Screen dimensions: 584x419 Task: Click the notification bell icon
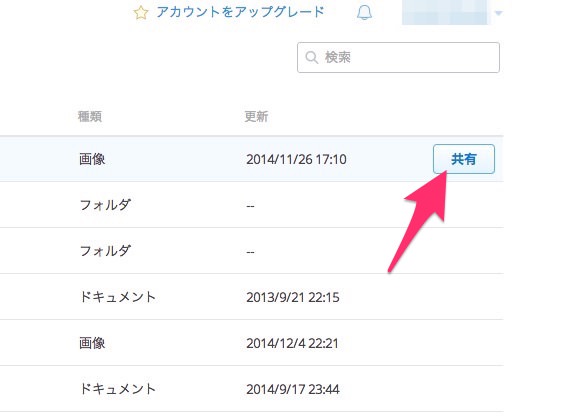click(364, 13)
